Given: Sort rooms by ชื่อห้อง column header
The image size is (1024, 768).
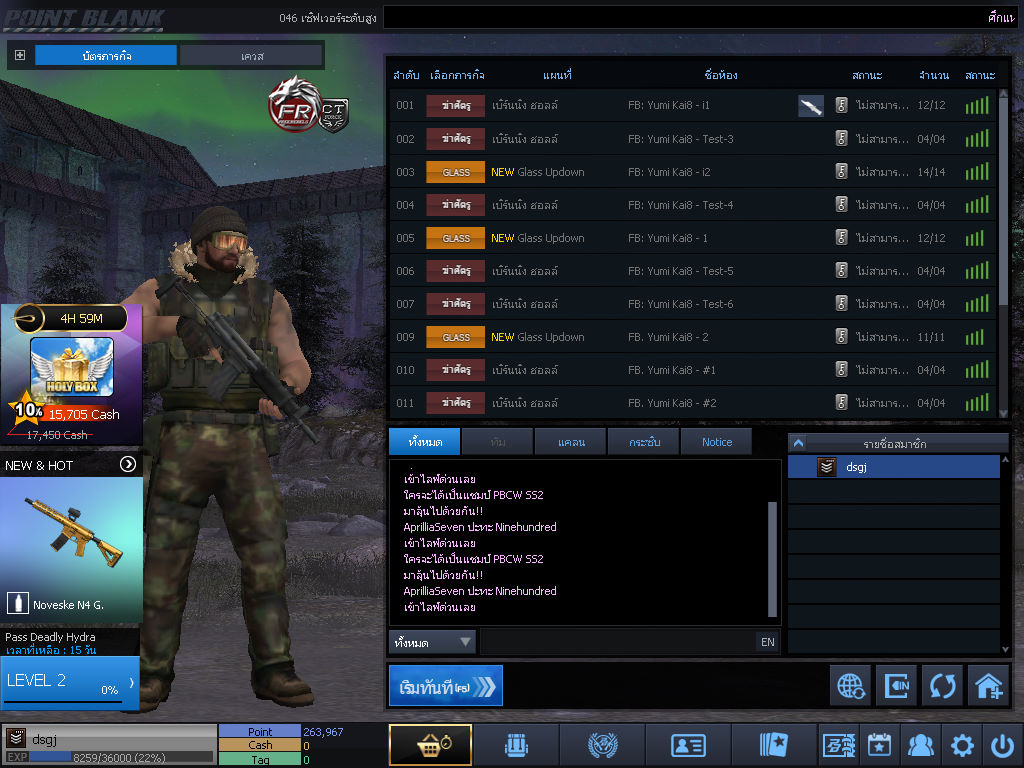Looking at the screenshot, I should (721, 75).
